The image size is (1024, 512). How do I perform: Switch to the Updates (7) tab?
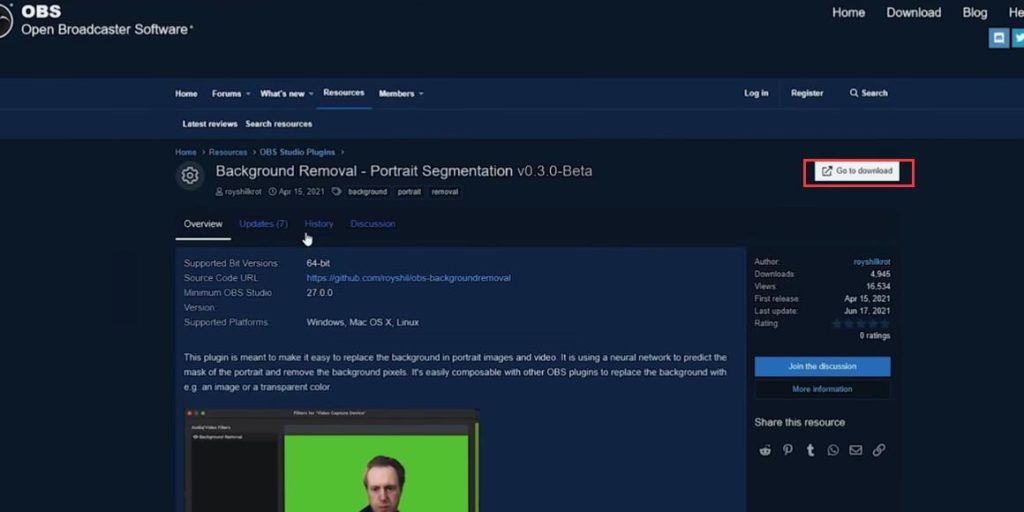tap(263, 224)
